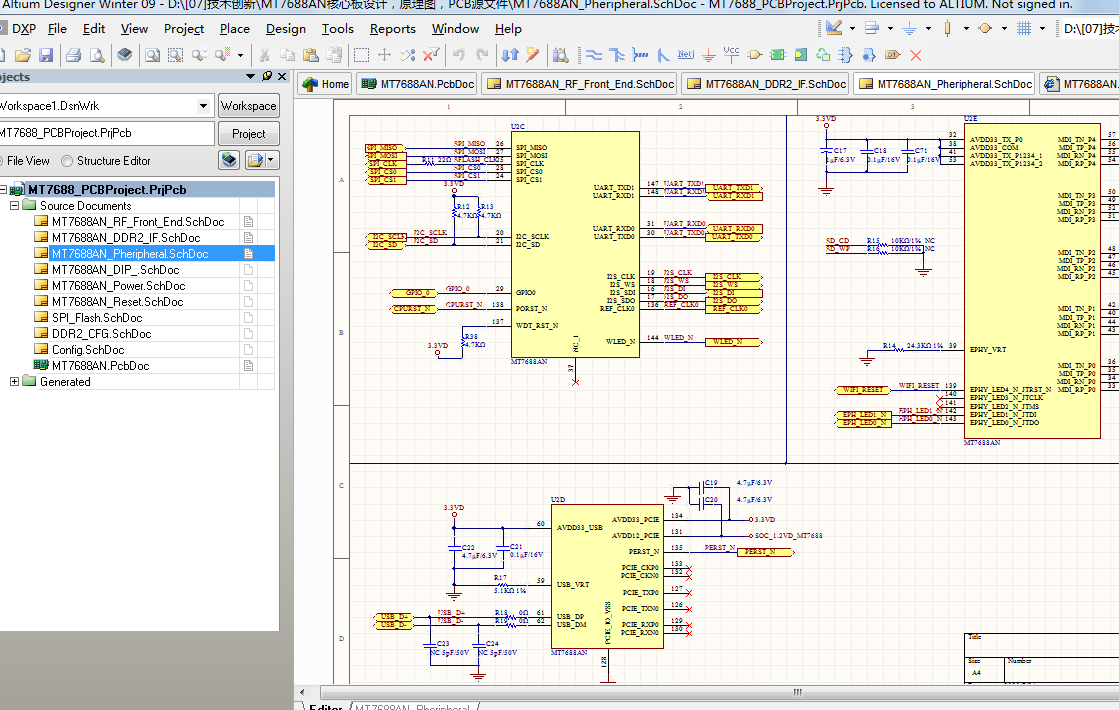Place a bus with the bus tool
Viewport: 1119px width, 710px height.
(617, 55)
